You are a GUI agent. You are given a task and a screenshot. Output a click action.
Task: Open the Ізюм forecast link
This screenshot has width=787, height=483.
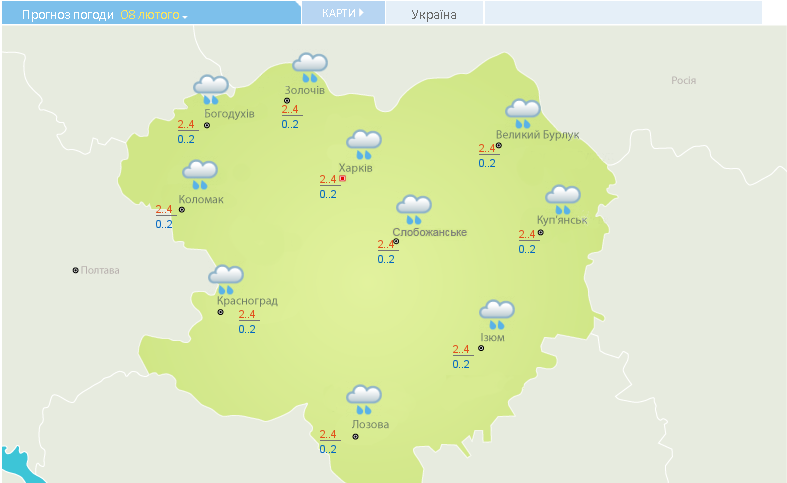point(492,337)
